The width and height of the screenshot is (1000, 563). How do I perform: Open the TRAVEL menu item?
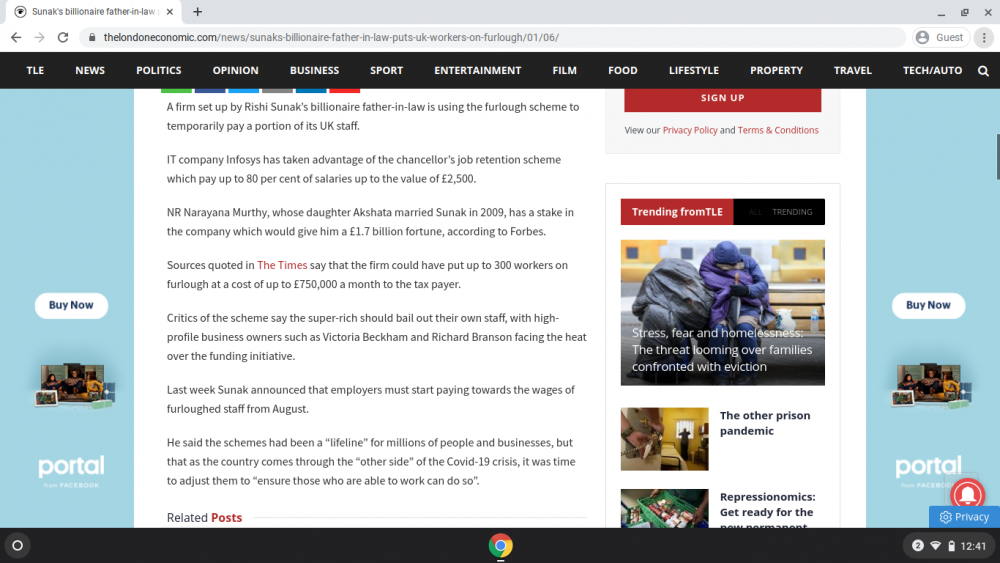[853, 71]
